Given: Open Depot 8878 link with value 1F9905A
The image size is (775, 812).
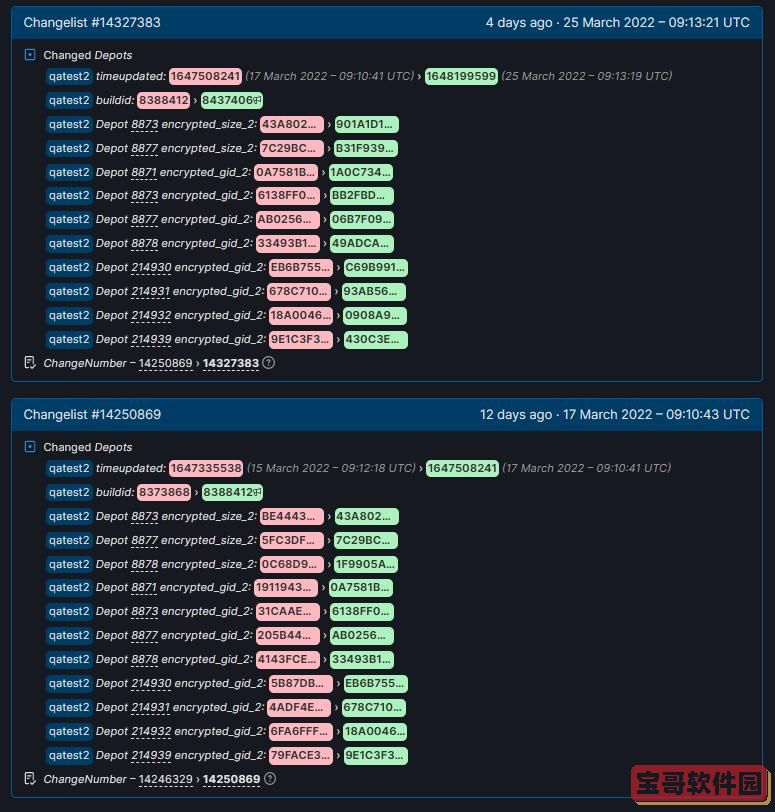Looking at the screenshot, I should pos(144,564).
